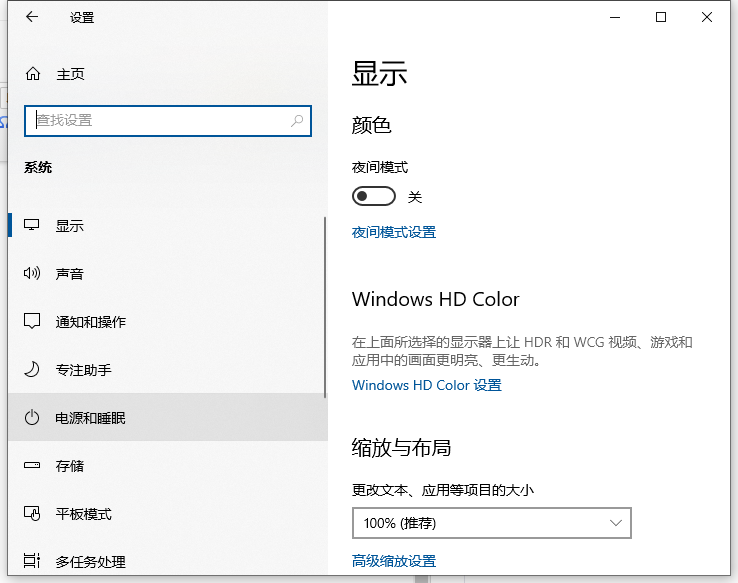Open the 夜间模式设置 link
Screen dimensions: 738x583
(x=394, y=232)
